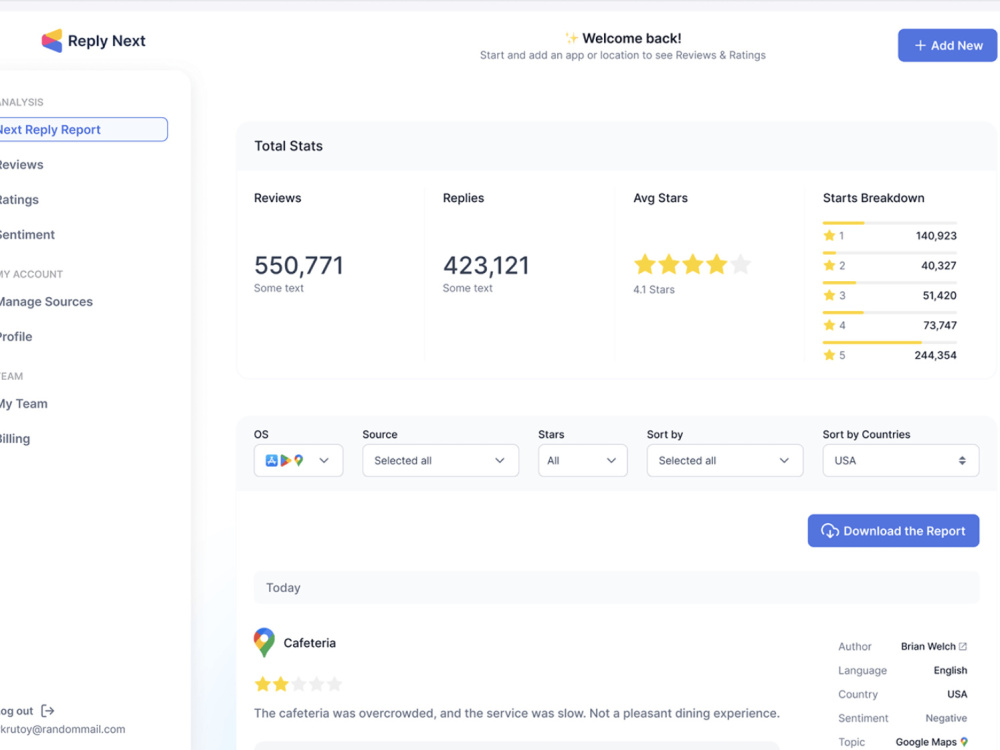Click the first Avg Stars star

(x=645, y=264)
